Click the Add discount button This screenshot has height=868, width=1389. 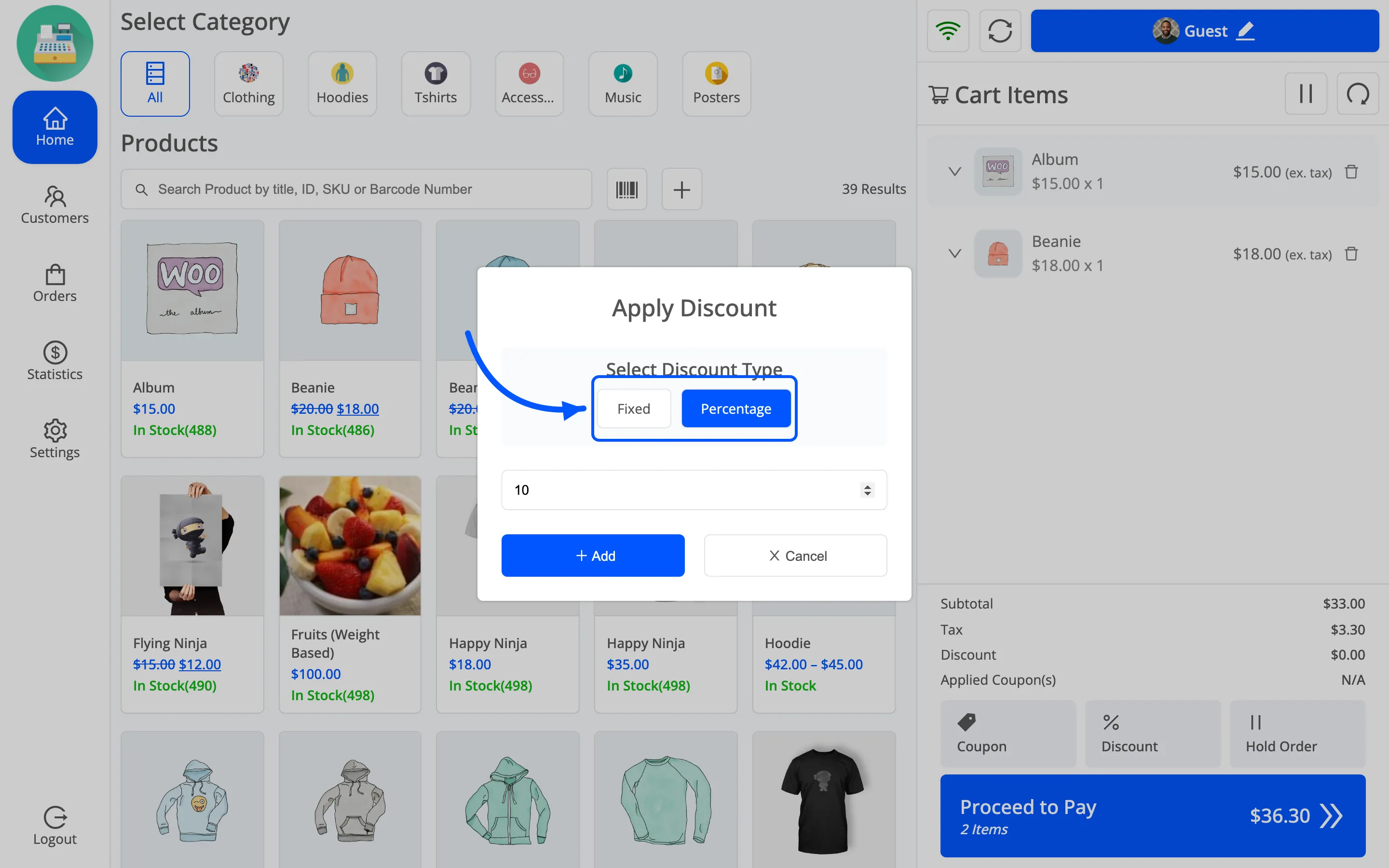(x=593, y=555)
